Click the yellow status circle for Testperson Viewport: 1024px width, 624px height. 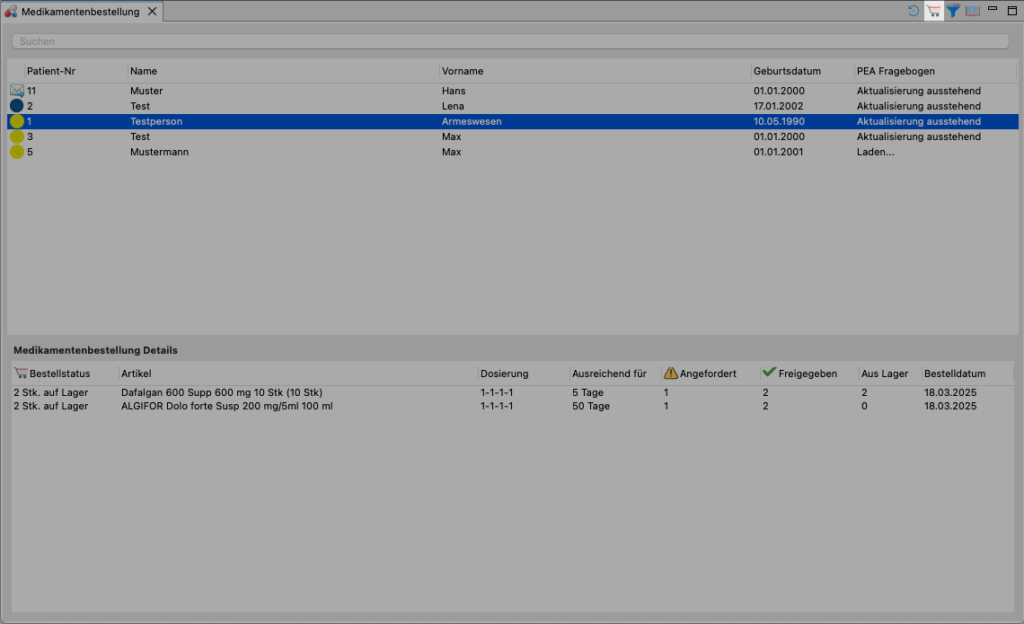(17, 121)
